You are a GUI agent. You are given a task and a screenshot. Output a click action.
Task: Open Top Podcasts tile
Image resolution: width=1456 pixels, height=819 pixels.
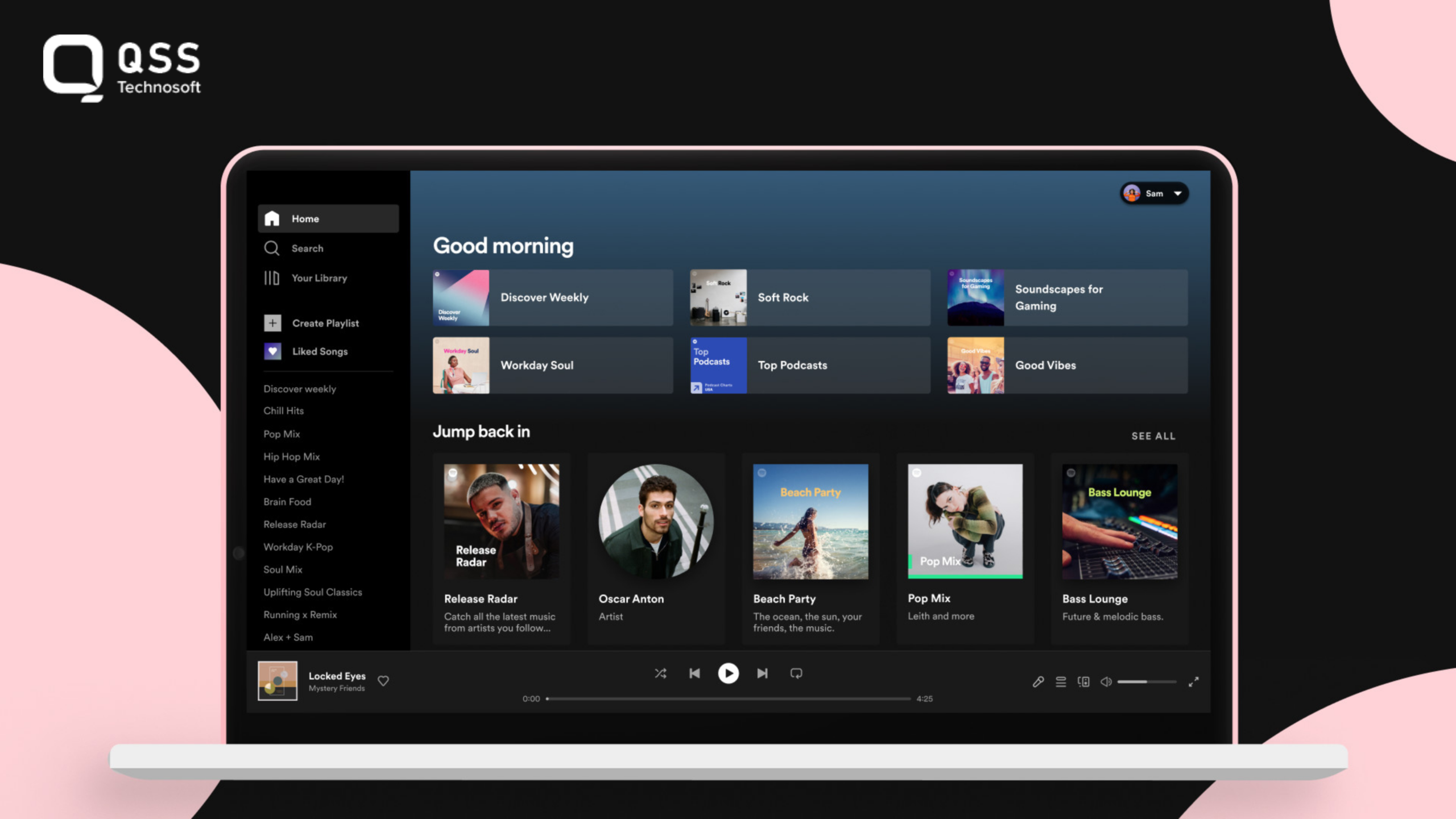pyautogui.click(x=810, y=365)
